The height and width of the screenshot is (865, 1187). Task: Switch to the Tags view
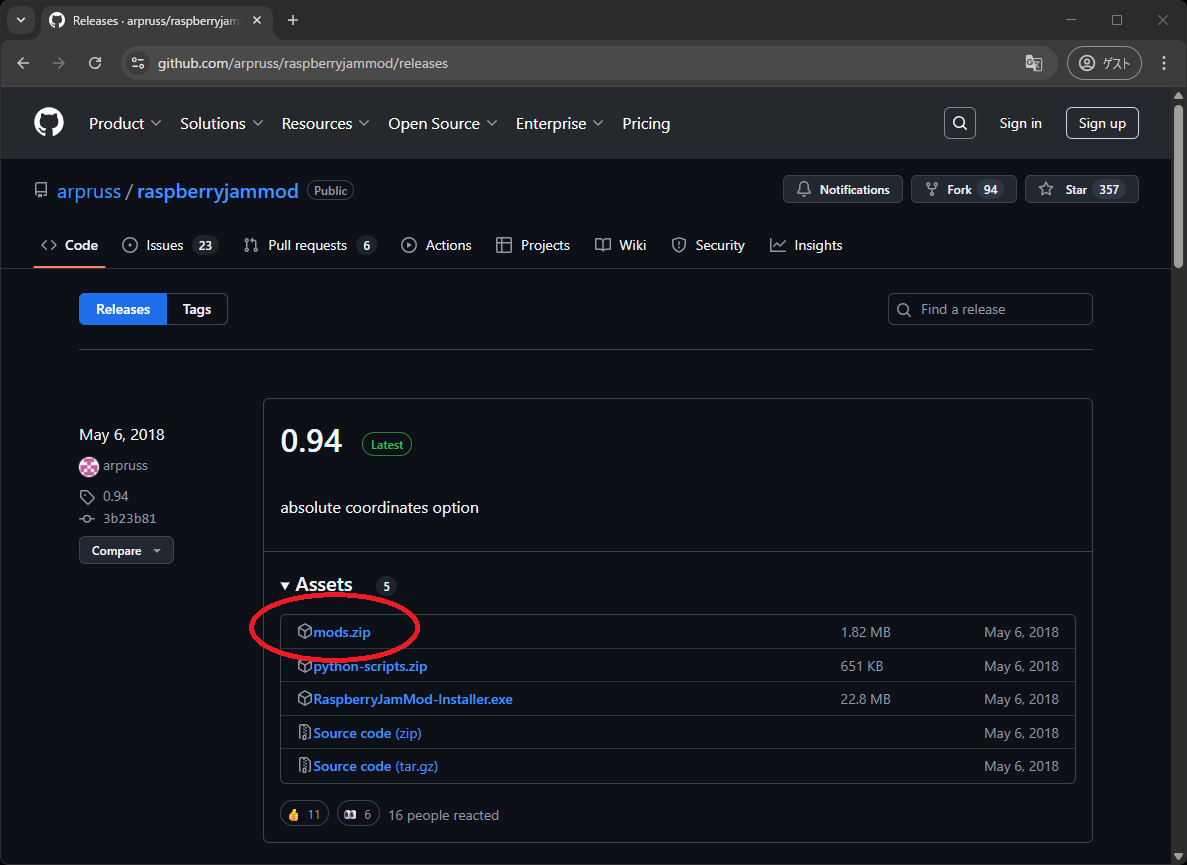coord(197,309)
